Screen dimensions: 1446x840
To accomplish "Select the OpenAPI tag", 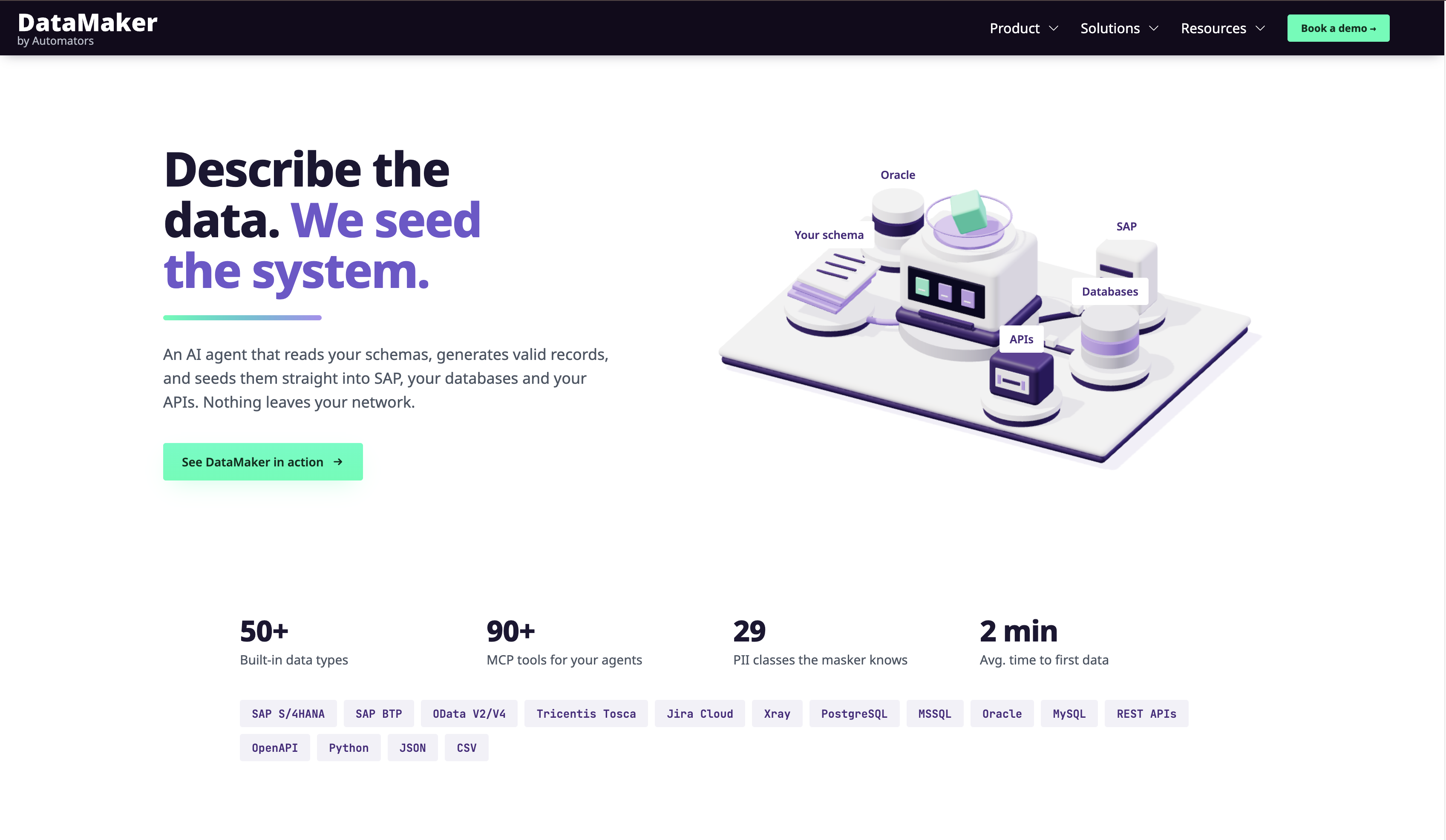I will tap(275, 748).
